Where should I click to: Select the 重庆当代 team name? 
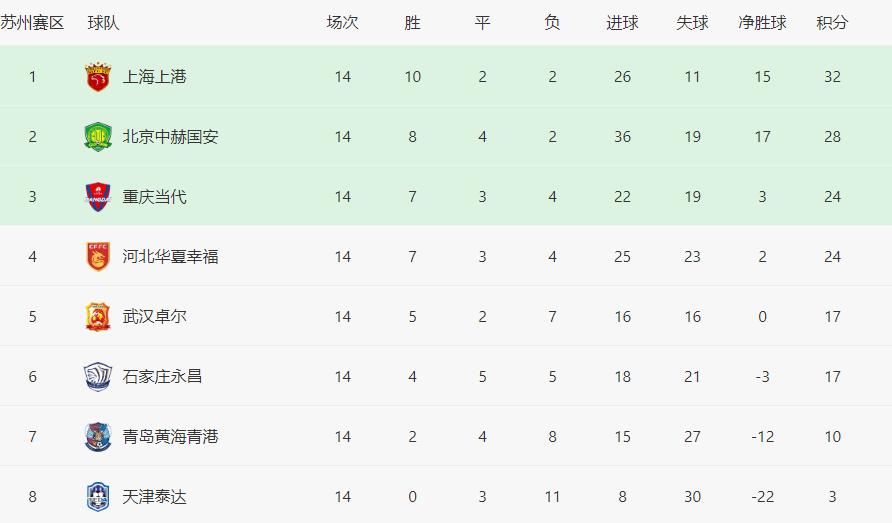[154, 197]
